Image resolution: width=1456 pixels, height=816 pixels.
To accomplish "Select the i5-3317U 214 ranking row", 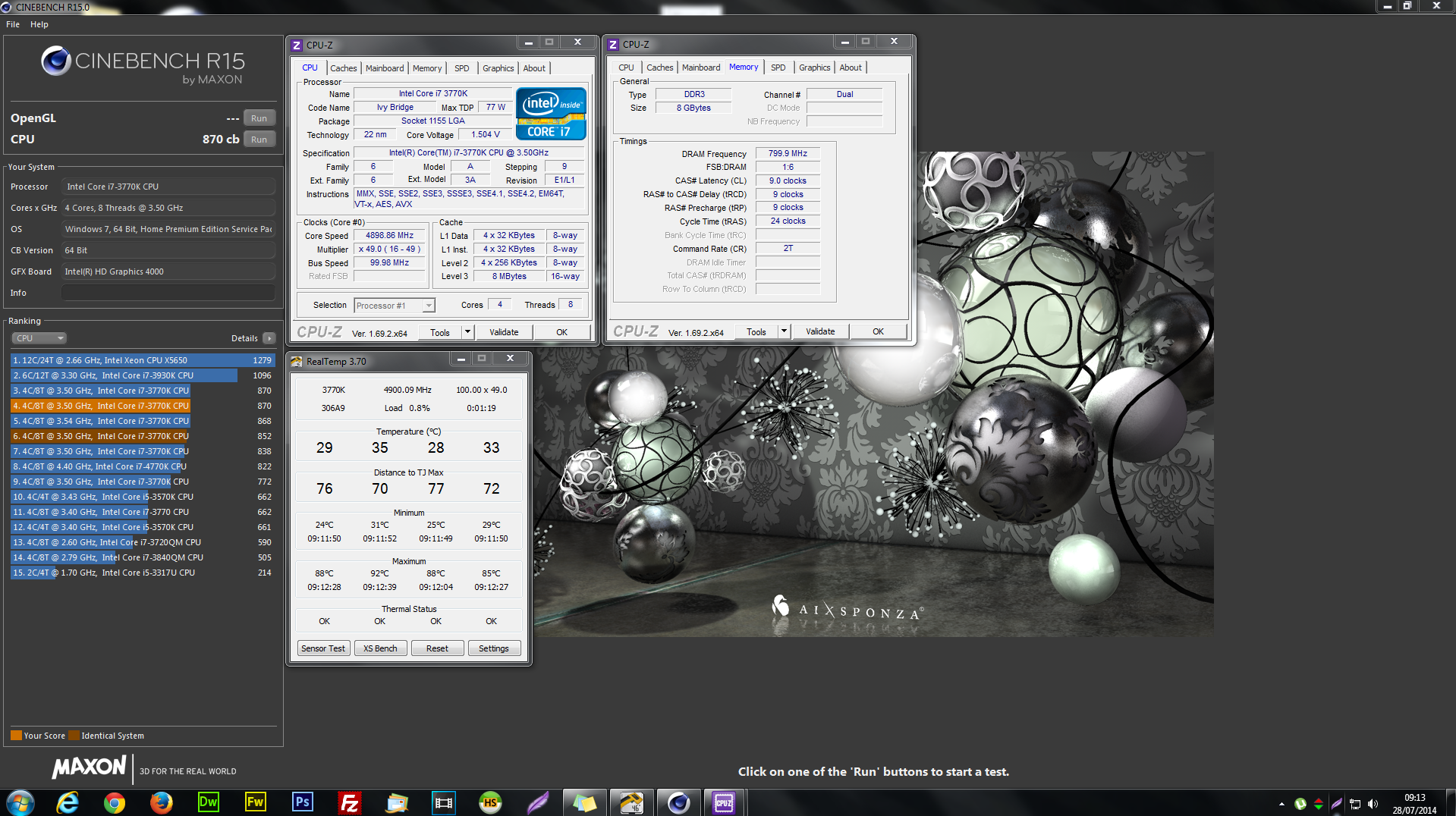I will pyautogui.click(x=143, y=573).
